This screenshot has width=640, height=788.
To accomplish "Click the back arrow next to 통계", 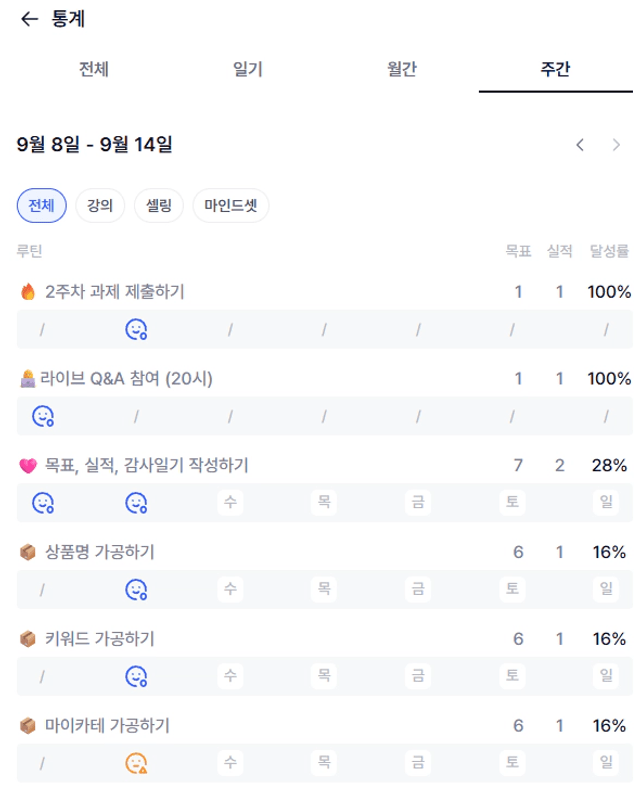I will [29, 19].
